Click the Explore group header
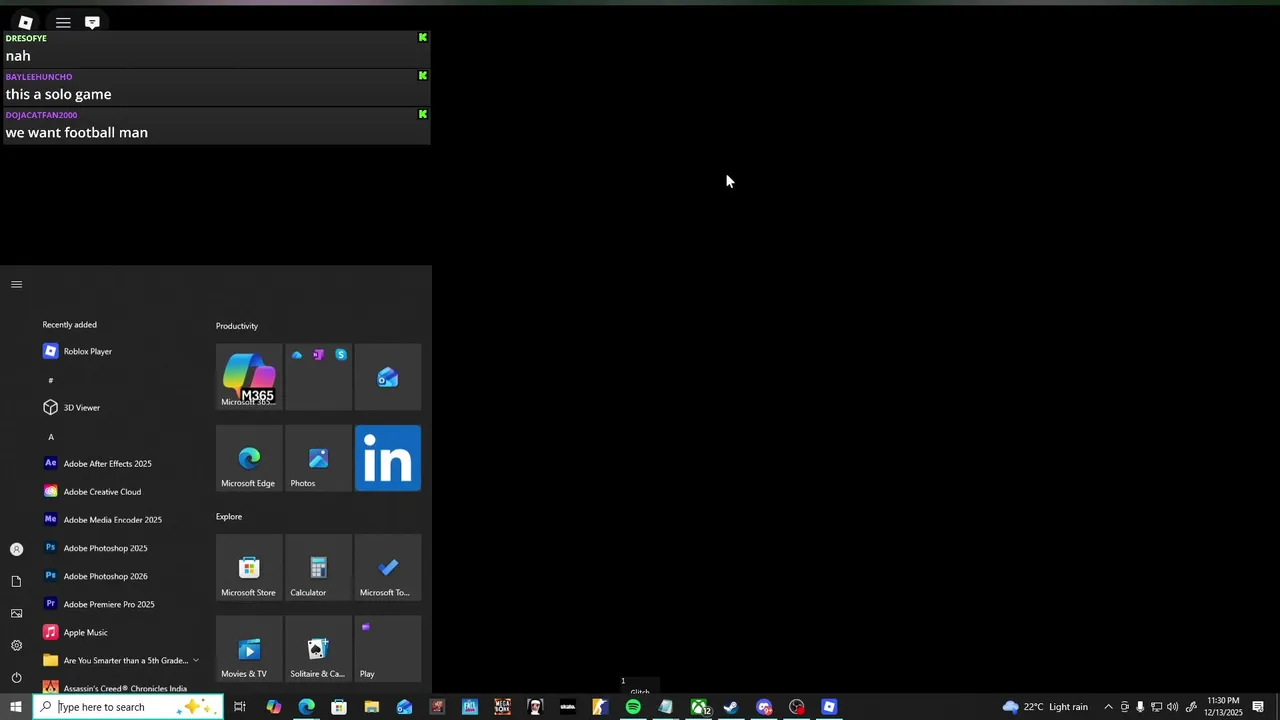The width and height of the screenshot is (1280, 720). (x=229, y=517)
